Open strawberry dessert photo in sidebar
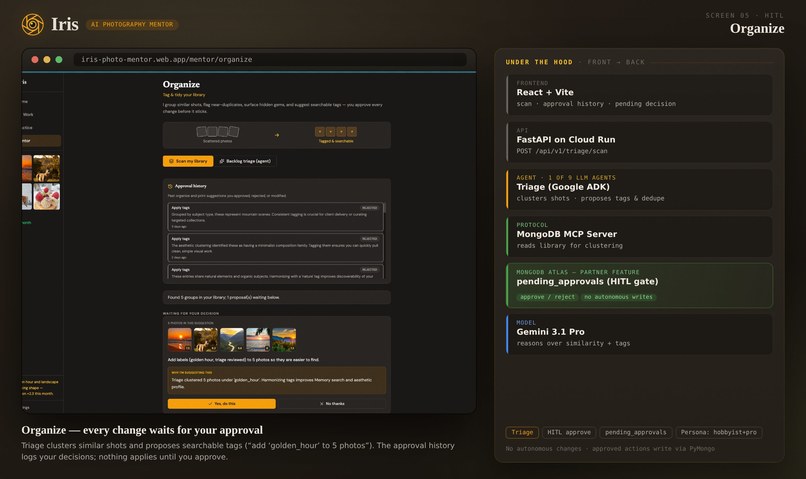Image resolution: width=806 pixels, height=479 pixels. pyautogui.click(x=47, y=196)
